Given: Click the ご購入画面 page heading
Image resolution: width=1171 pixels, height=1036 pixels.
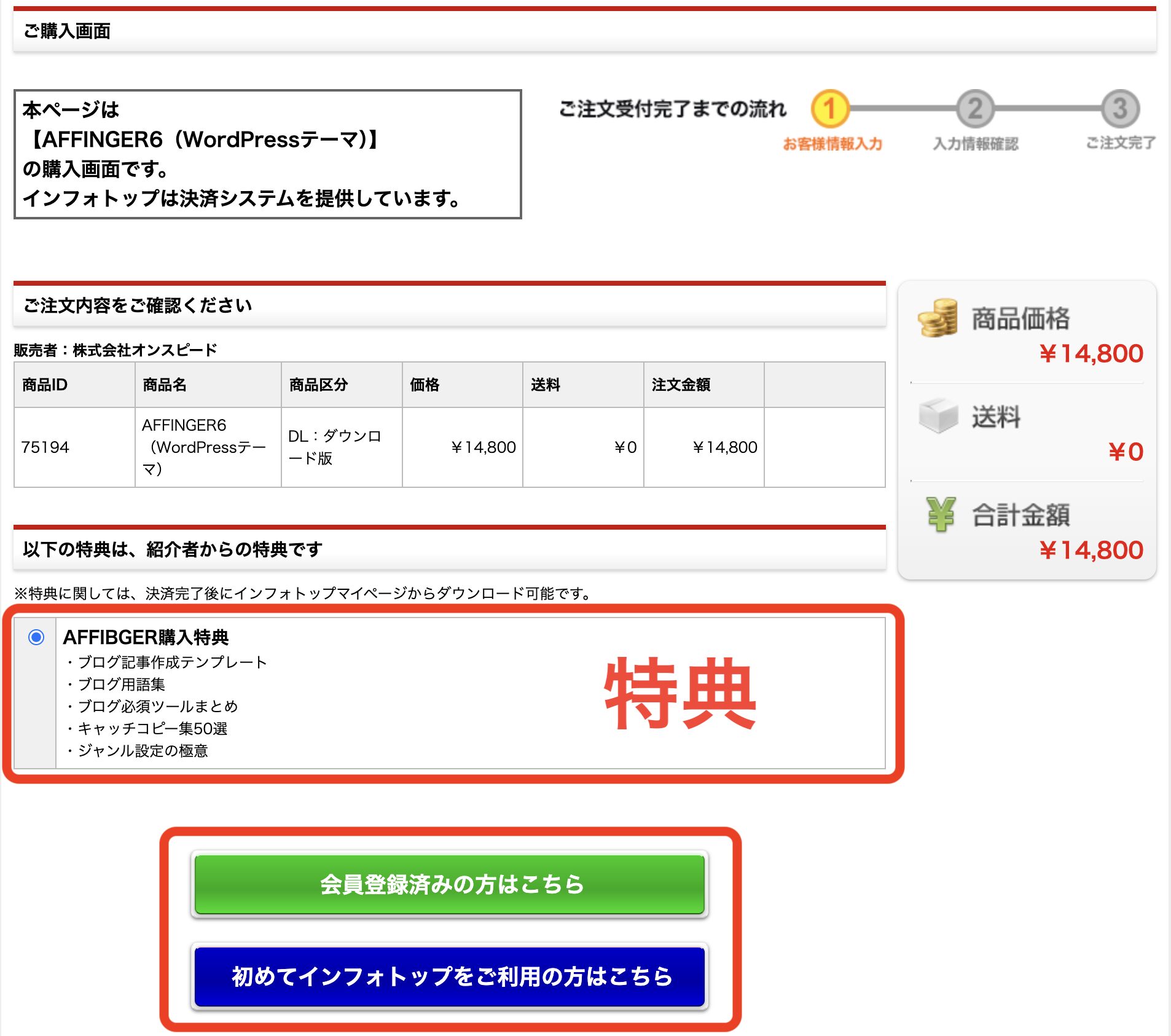Looking at the screenshot, I should click(x=67, y=31).
